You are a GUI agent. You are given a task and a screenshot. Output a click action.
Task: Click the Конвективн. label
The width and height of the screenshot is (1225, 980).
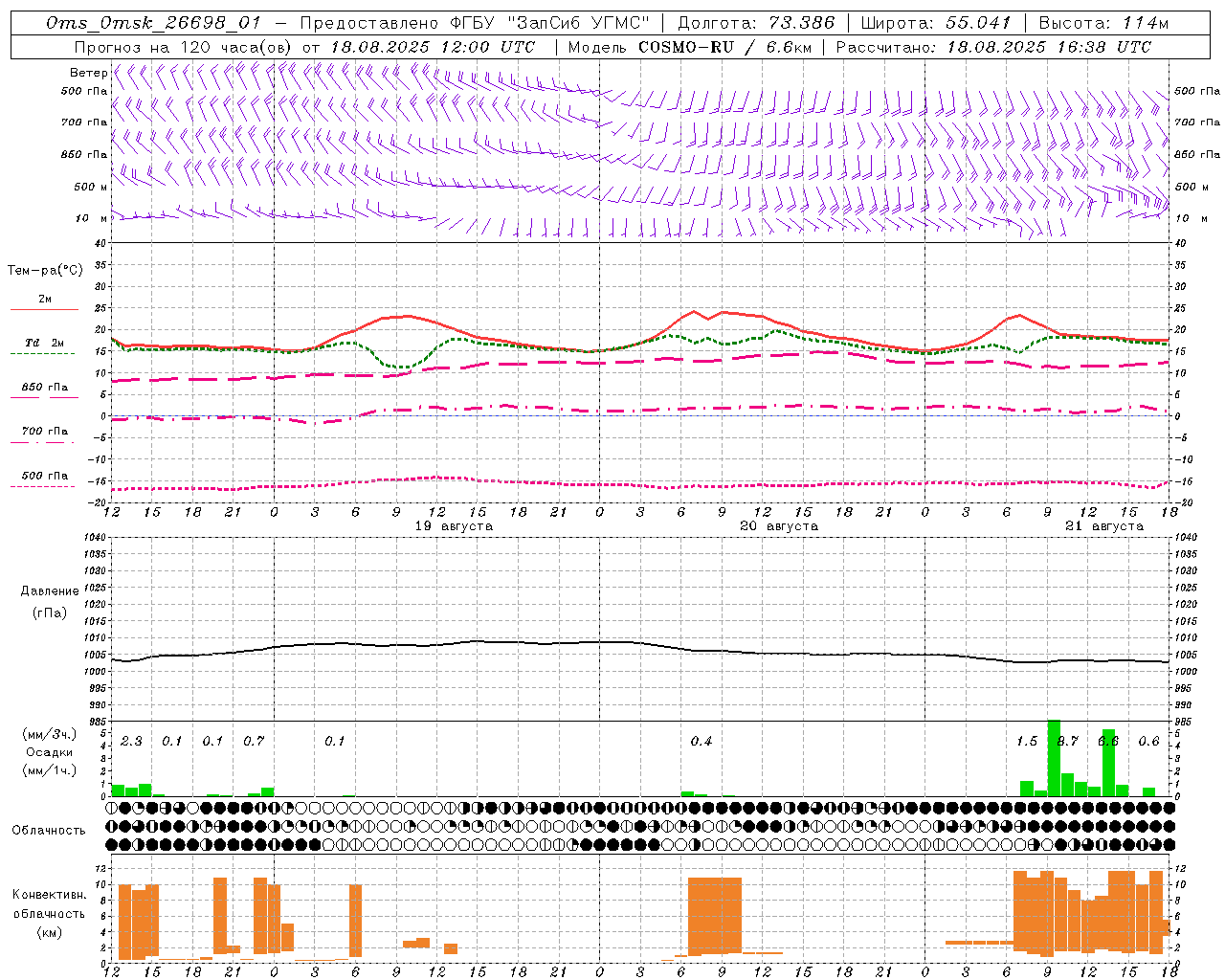[50, 895]
